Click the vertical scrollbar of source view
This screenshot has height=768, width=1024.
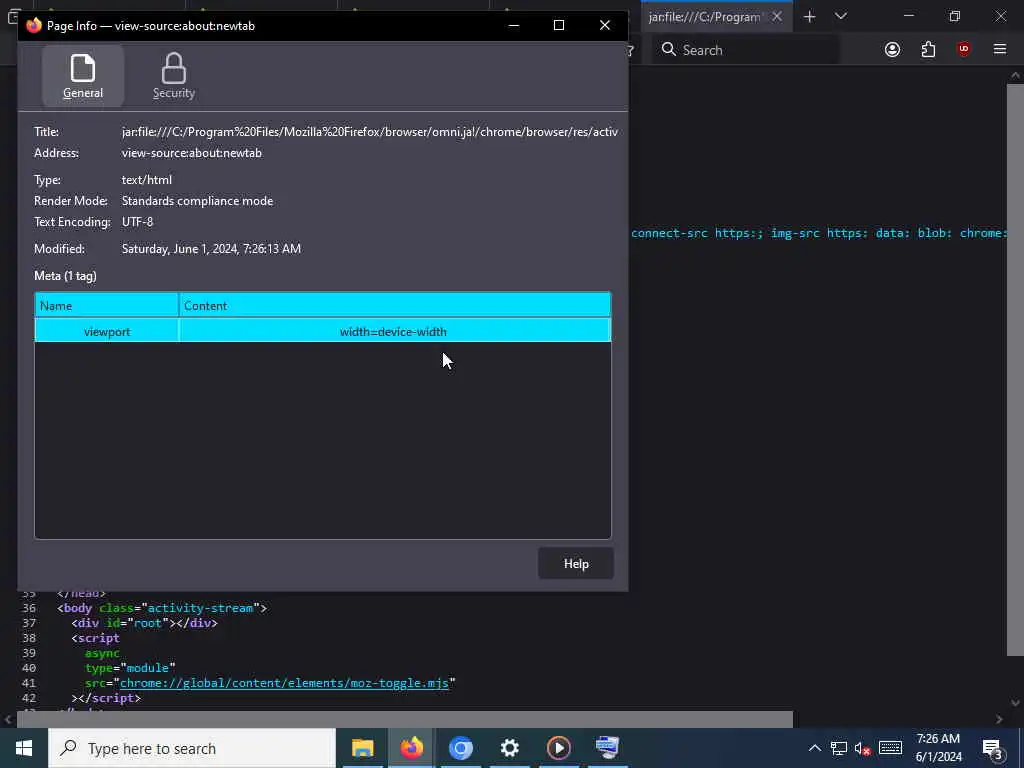(1015, 369)
